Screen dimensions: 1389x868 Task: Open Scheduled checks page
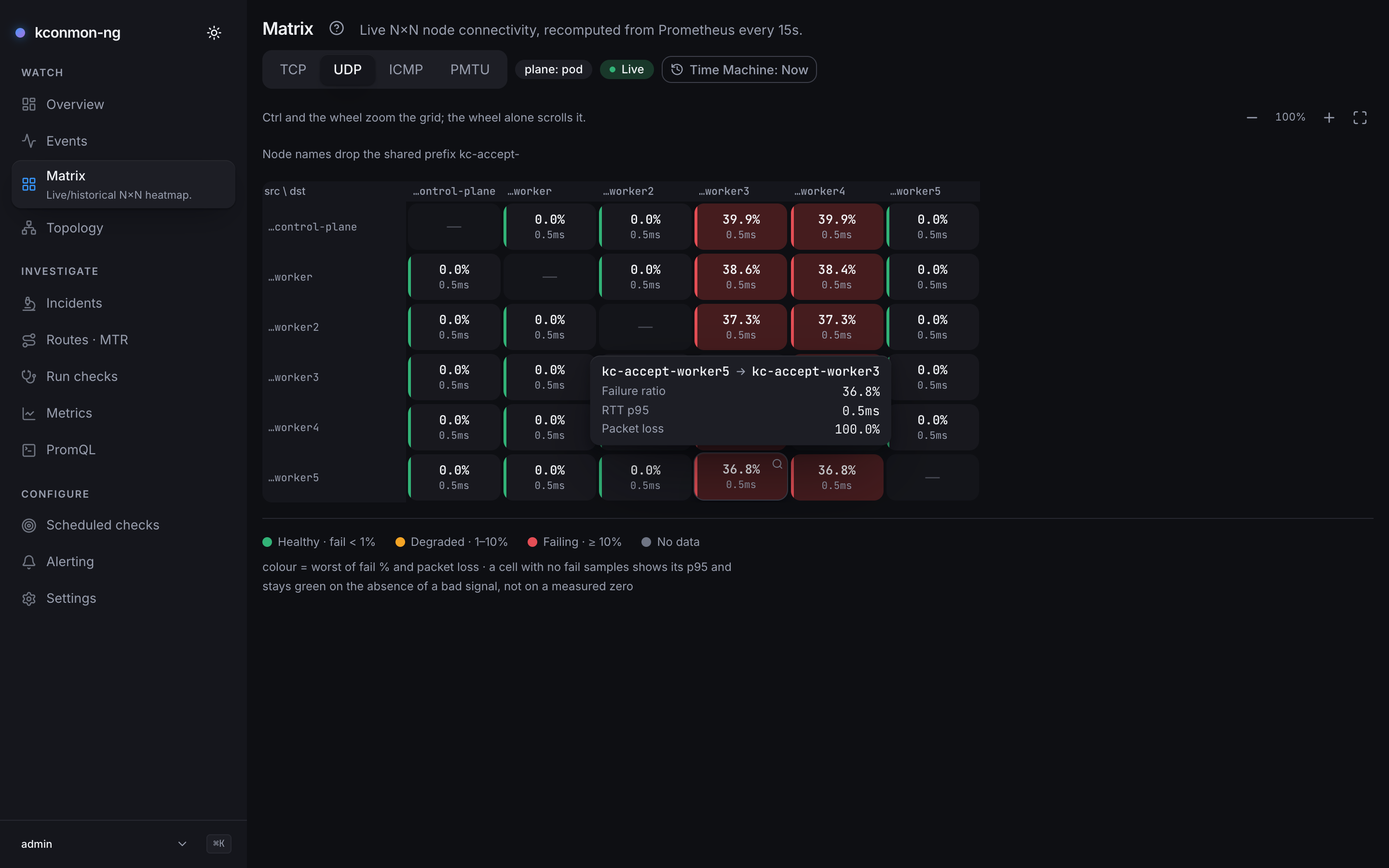point(123,525)
